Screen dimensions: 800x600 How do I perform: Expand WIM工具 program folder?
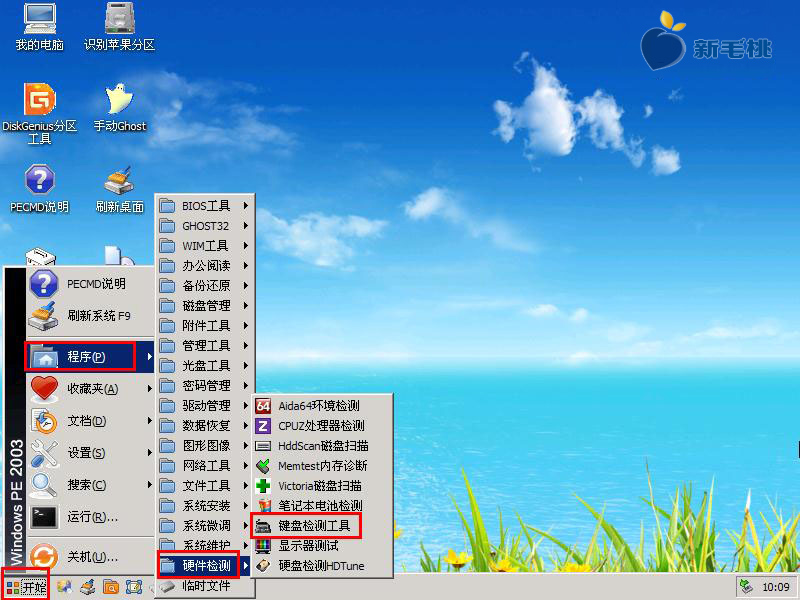tap(205, 245)
